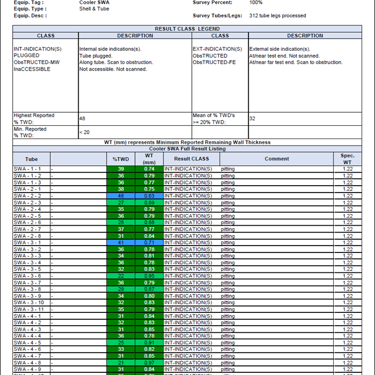Select tube cell 'SWA - 2 - 1'

point(32,189)
